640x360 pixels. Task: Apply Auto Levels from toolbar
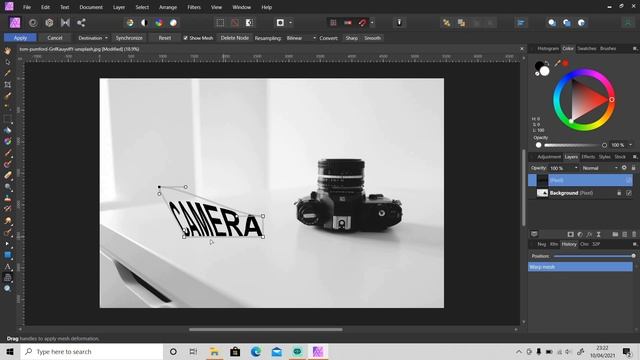pyautogui.click(x=130, y=23)
